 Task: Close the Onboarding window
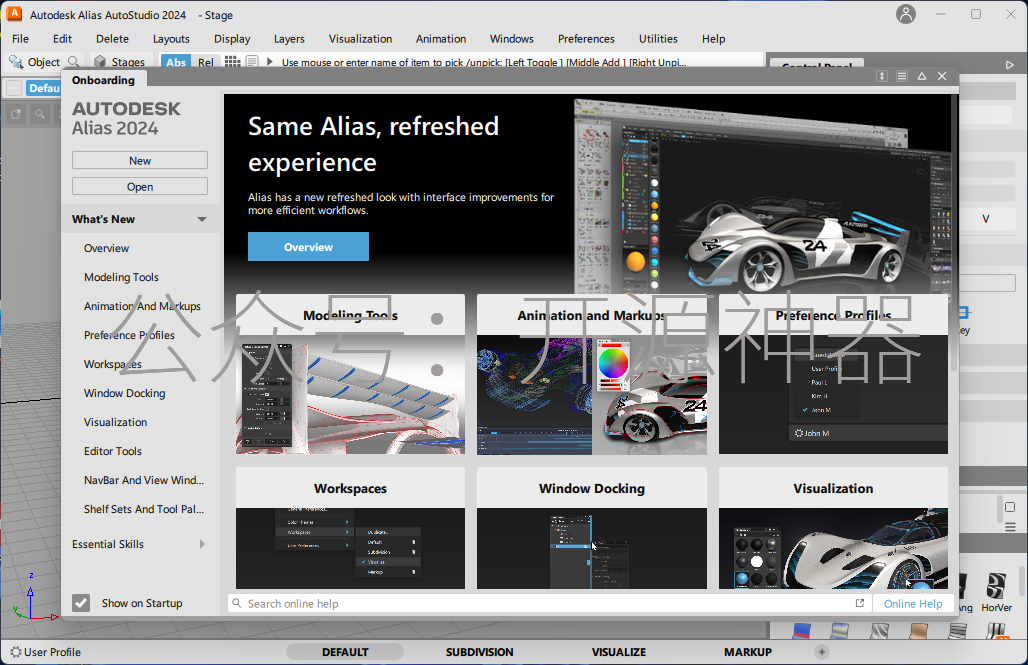point(942,76)
